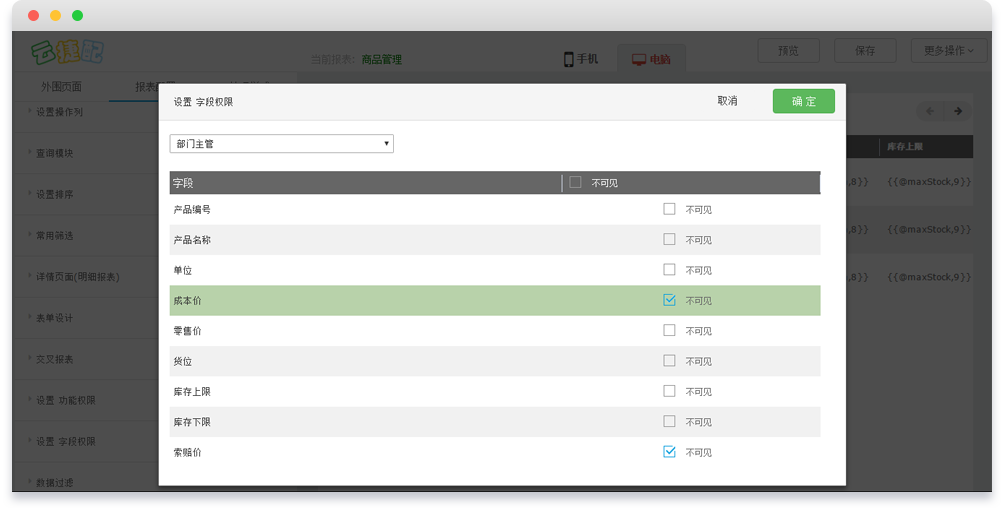Expand 查询模块 sidebar section
The height and width of the screenshot is (510, 1003).
coord(55,153)
